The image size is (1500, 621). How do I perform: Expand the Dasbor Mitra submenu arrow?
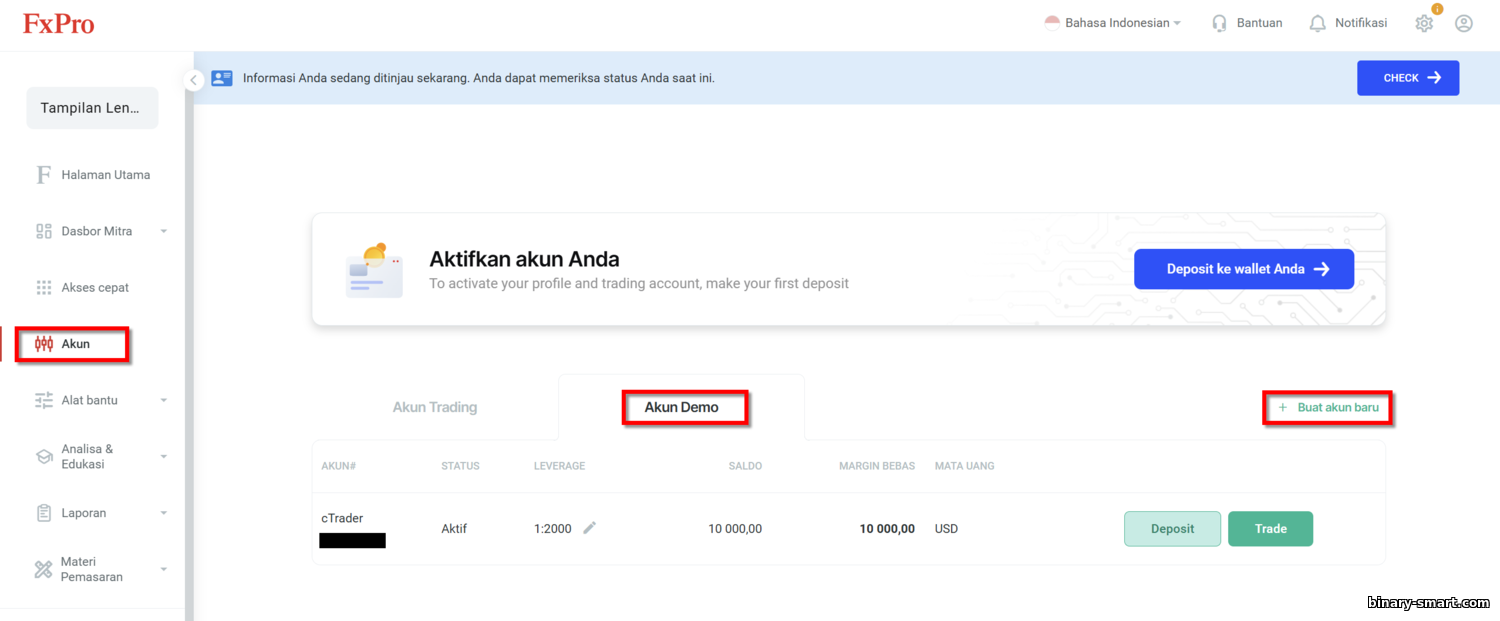[164, 231]
